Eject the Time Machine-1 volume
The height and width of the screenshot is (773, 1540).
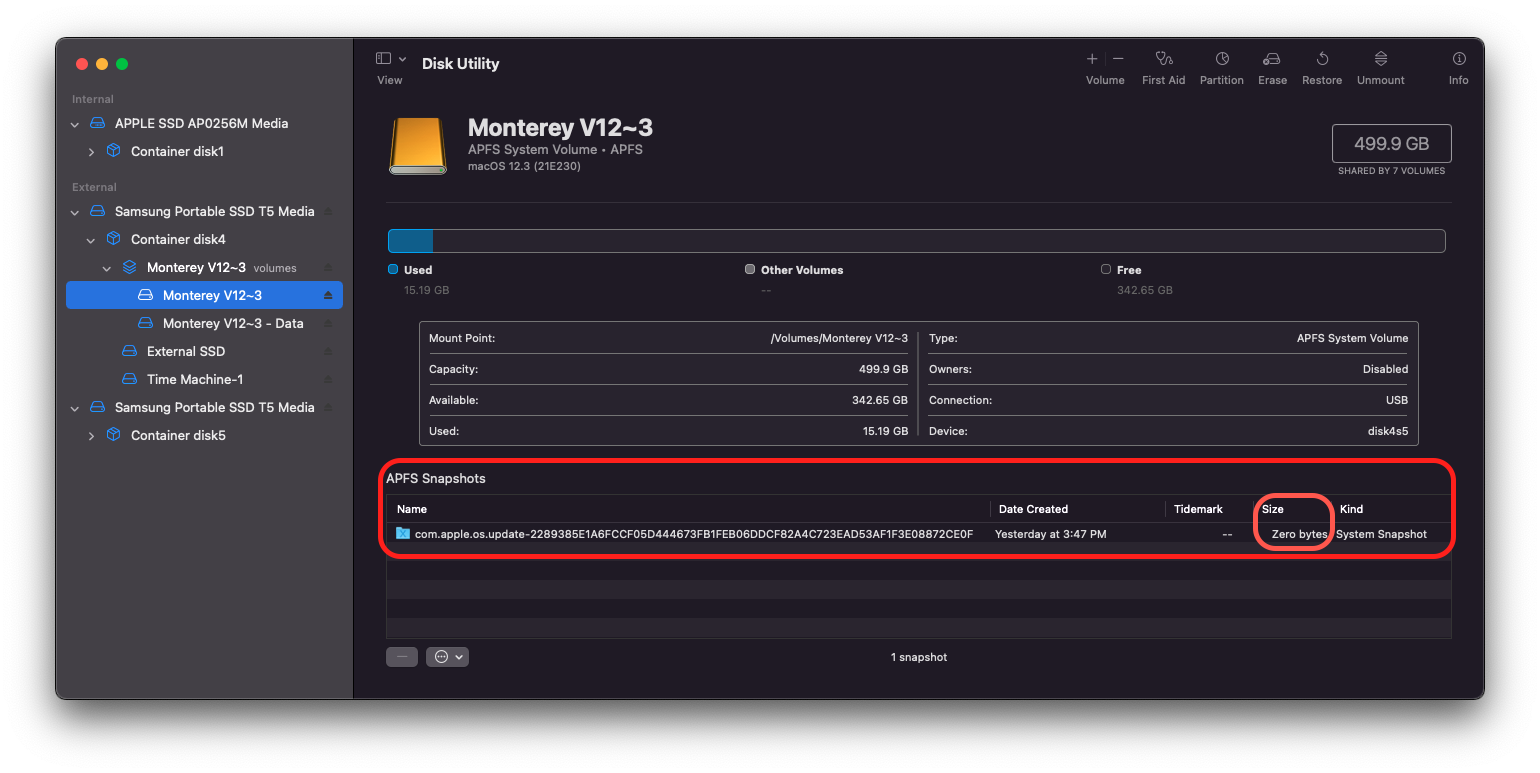328,380
